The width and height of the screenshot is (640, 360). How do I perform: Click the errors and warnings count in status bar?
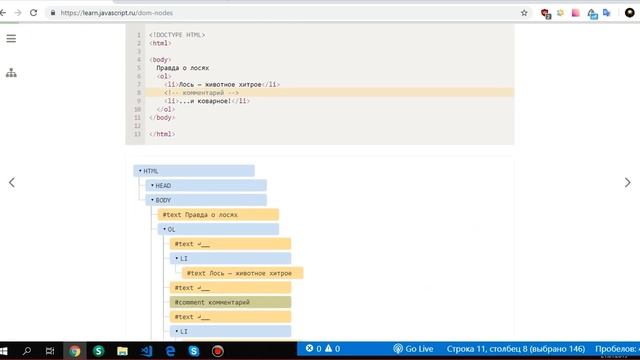click(x=323, y=349)
